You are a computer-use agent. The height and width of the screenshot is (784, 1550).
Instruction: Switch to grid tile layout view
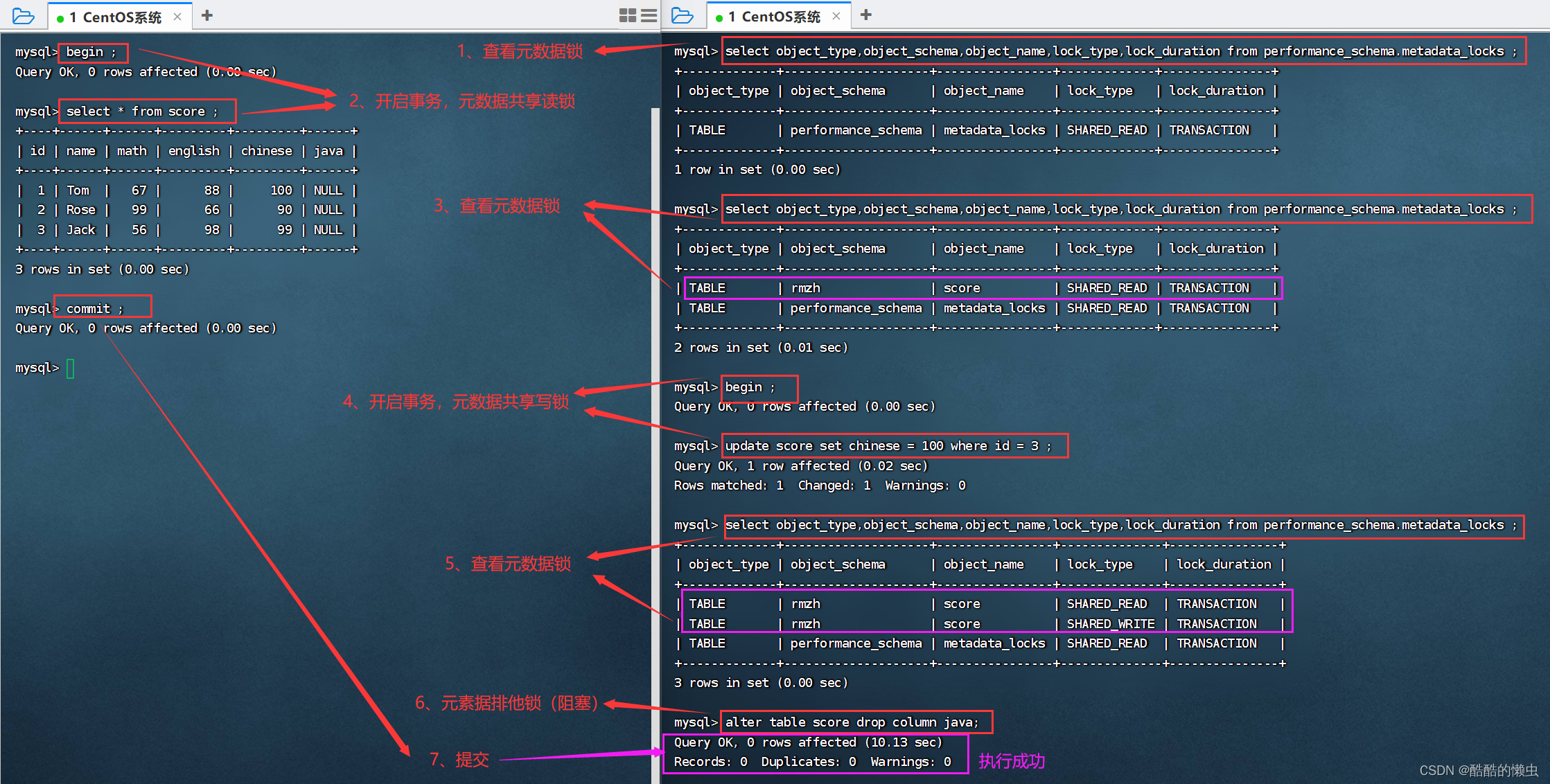tap(628, 15)
